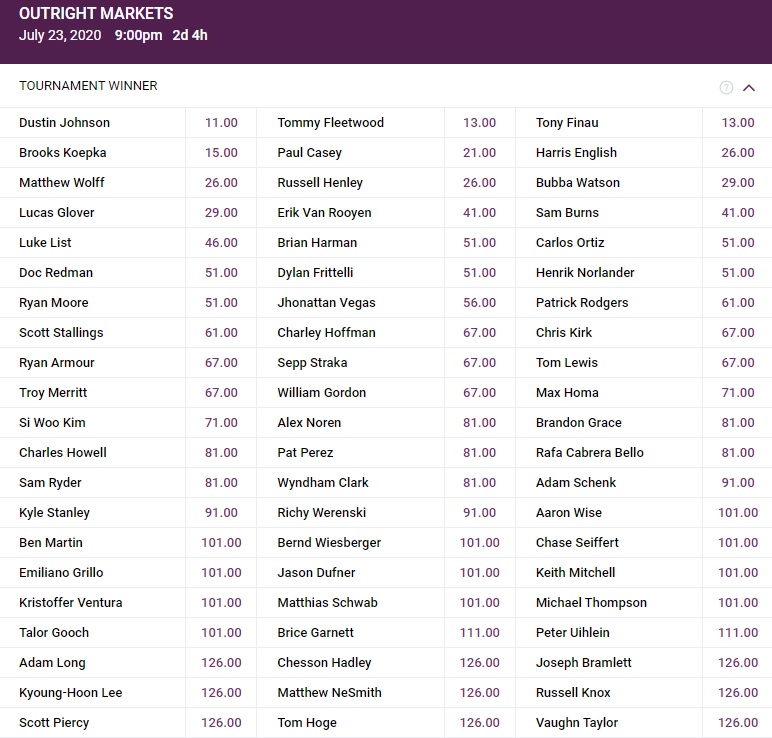Select Sepp Straka odds 67.00
The width and height of the screenshot is (772, 738).
coord(480,363)
